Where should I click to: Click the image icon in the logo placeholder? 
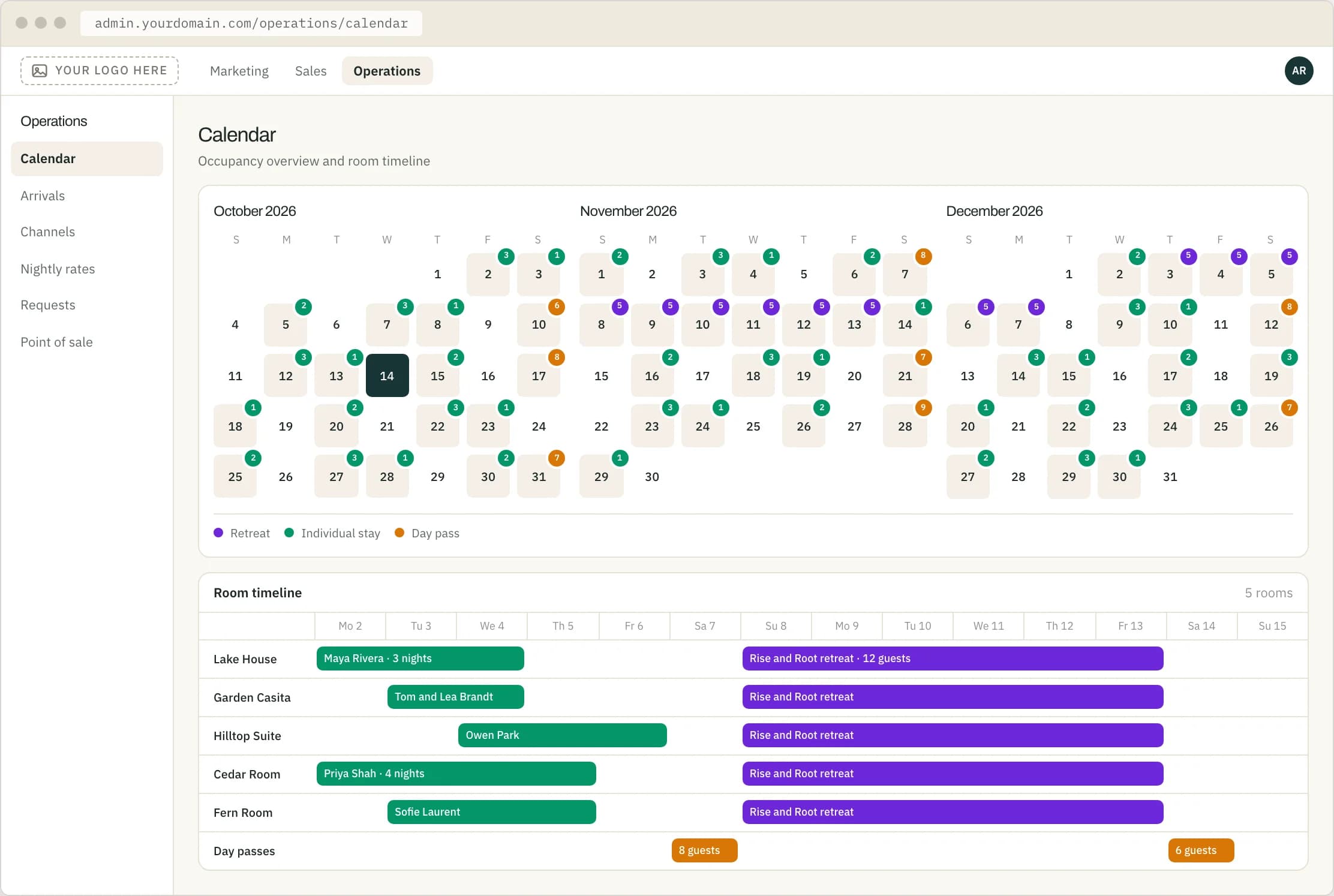[40, 71]
